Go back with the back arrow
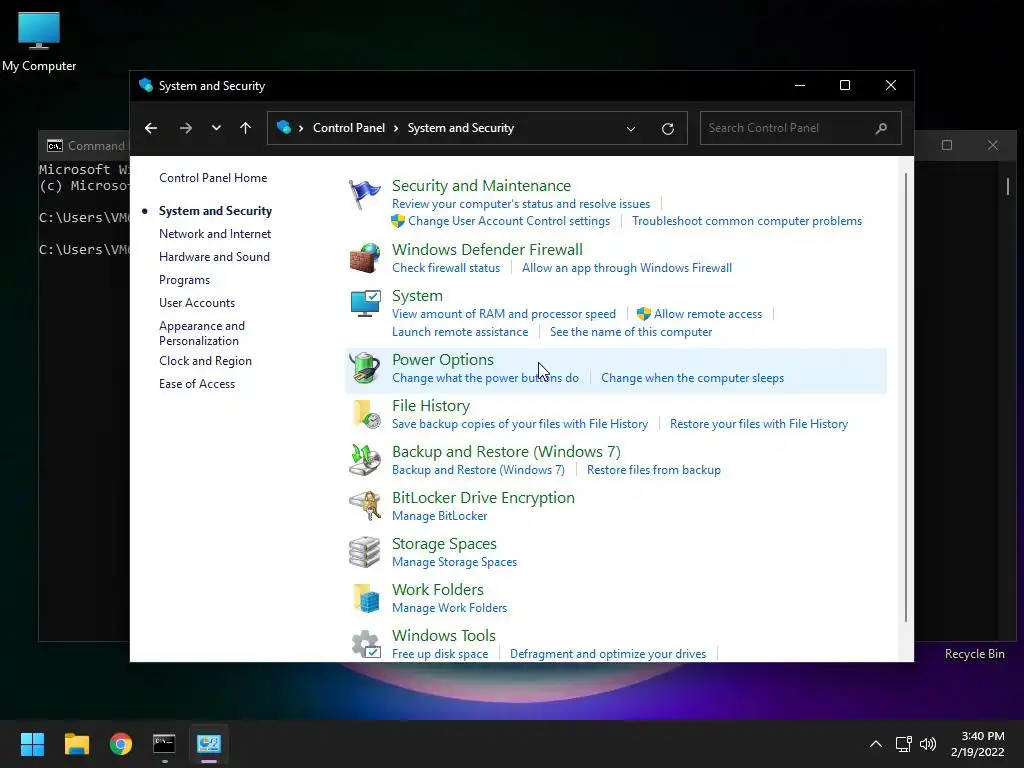 click(x=151, y=128)
